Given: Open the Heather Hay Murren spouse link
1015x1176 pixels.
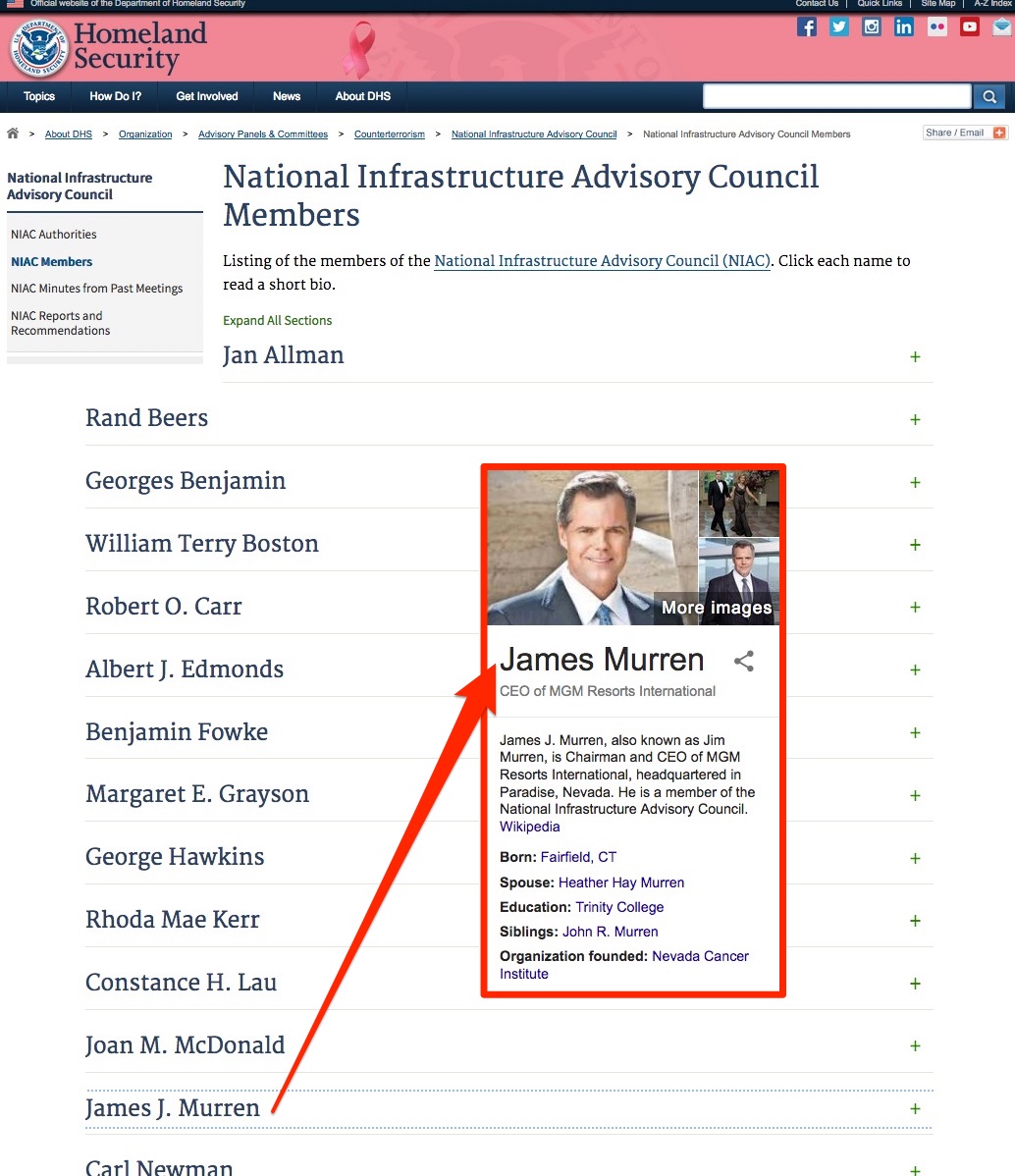Looking at the screenshot, I should pos(621,882).
